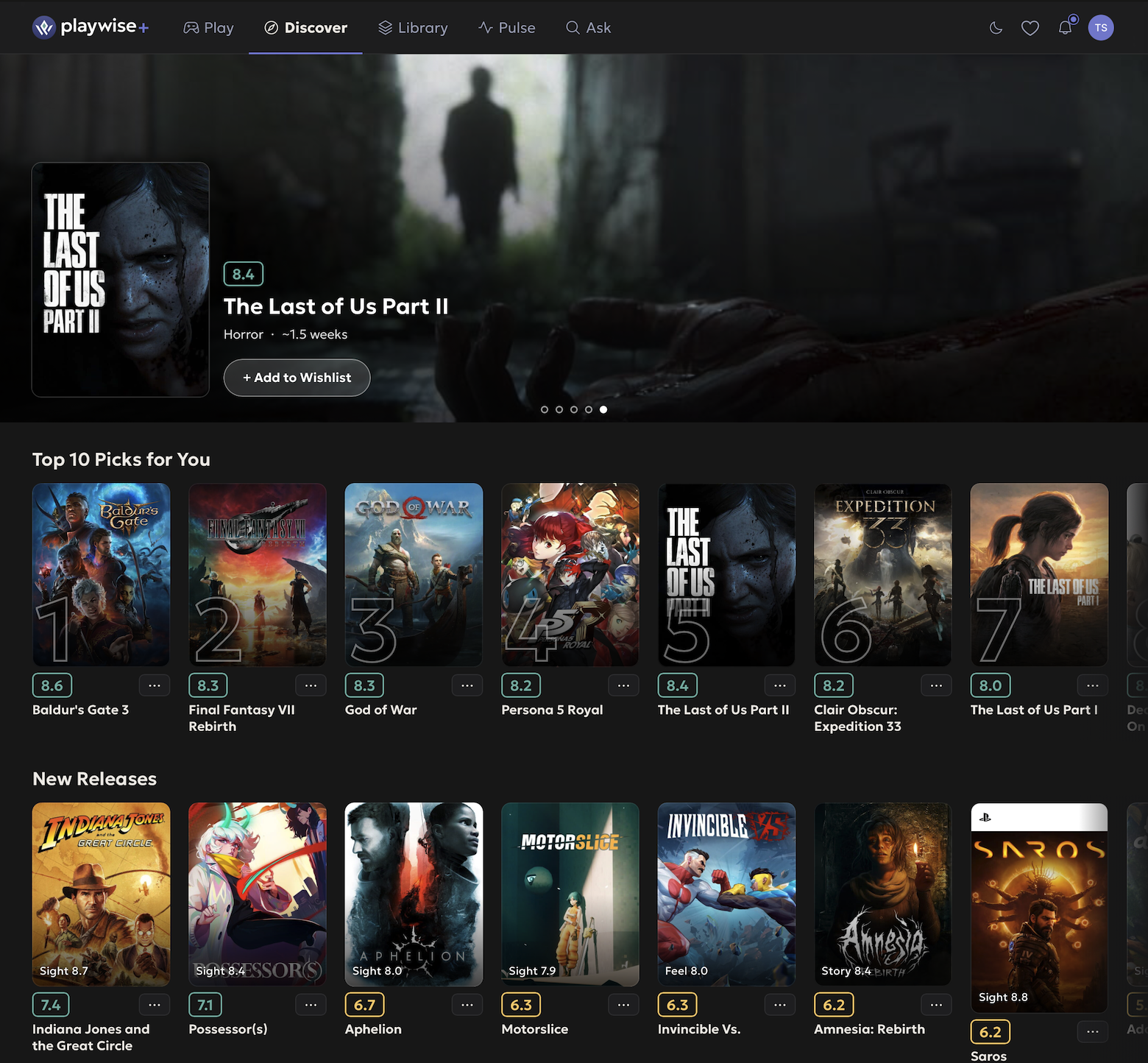
Task: Open The Last of Us Part II hero cover
Action: click(x=121, y=280)
